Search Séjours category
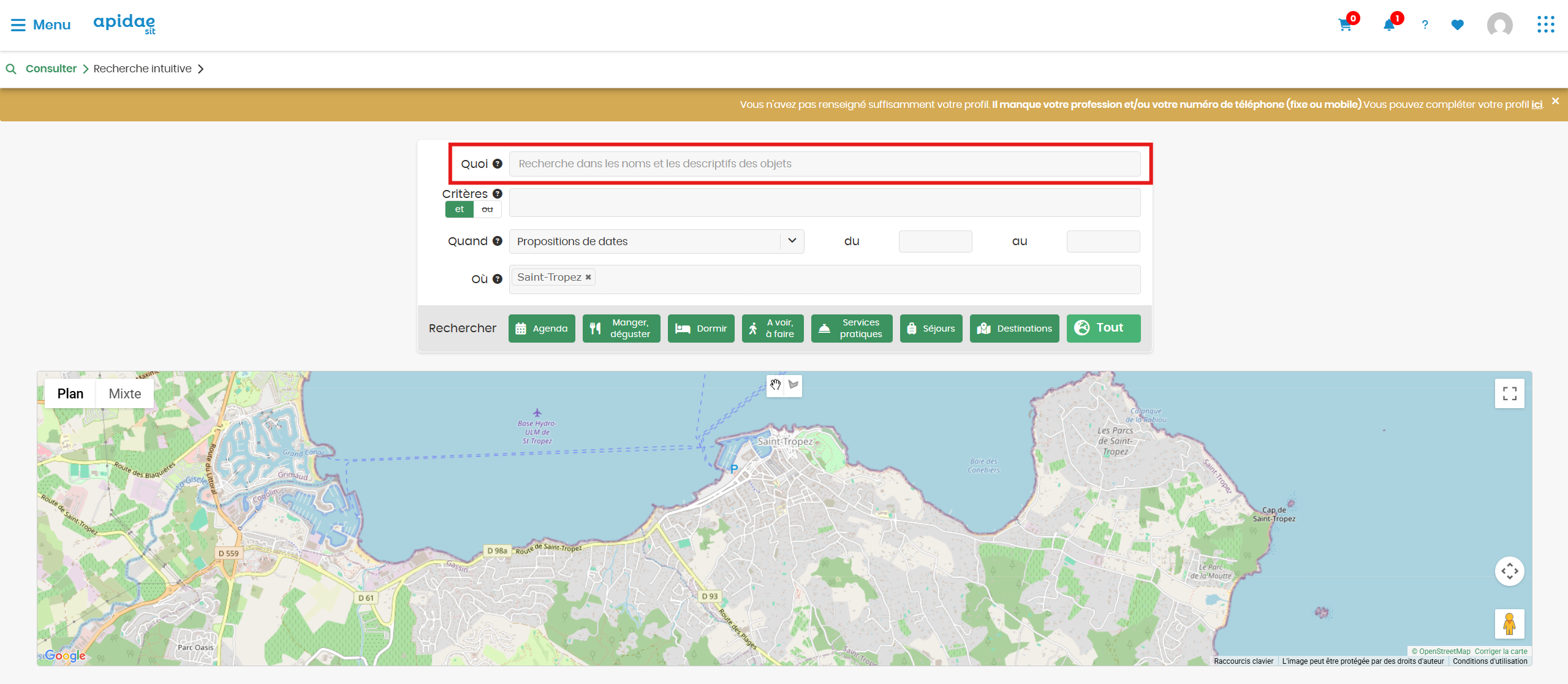Screen dimensions: 1568x684 tap(931, 329)
